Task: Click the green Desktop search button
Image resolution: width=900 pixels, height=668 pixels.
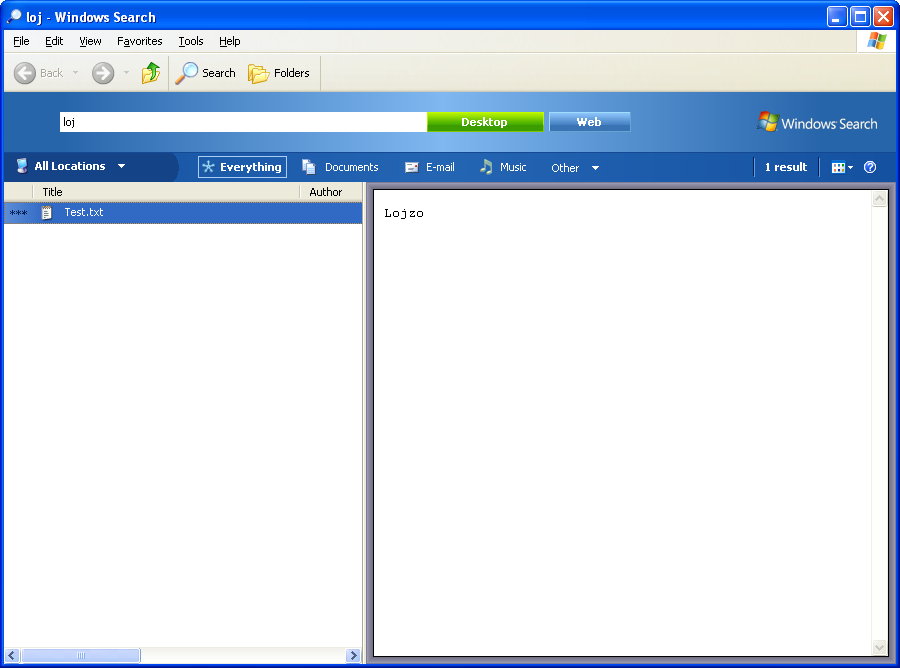Action: coord(485,122)
